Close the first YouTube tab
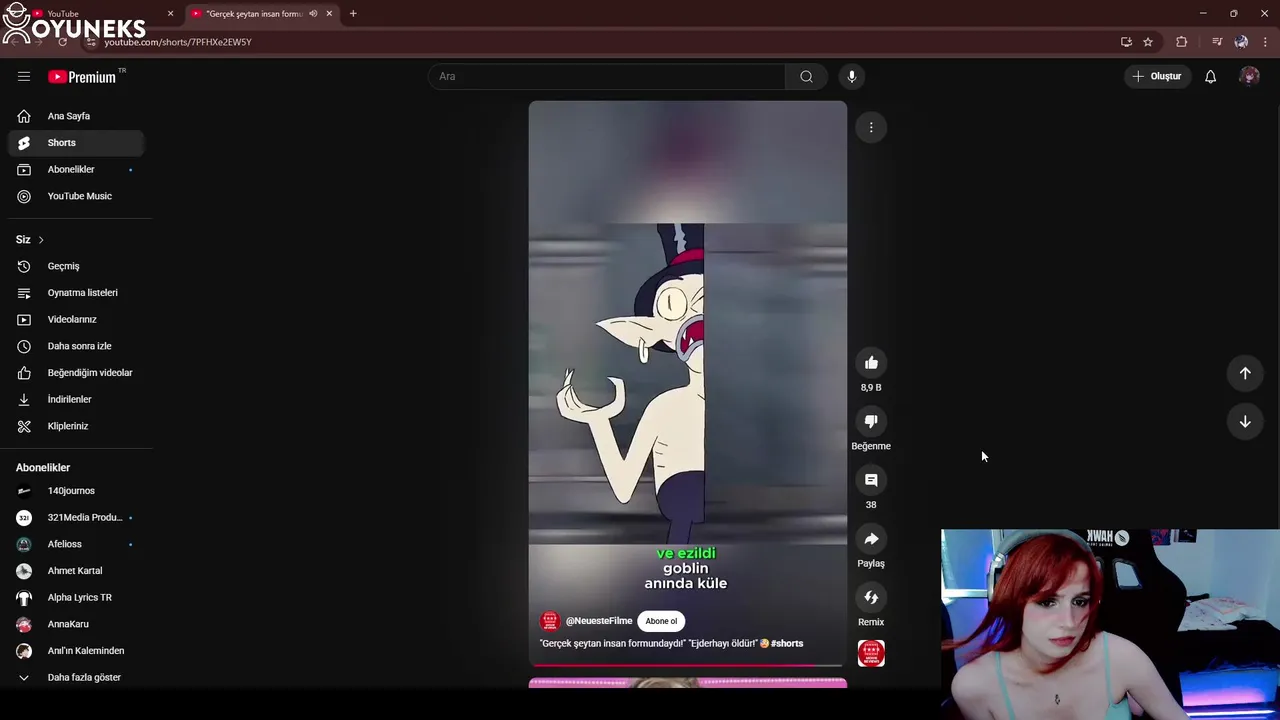Viewport: 1280px width, 720px height. coord(170,14)
